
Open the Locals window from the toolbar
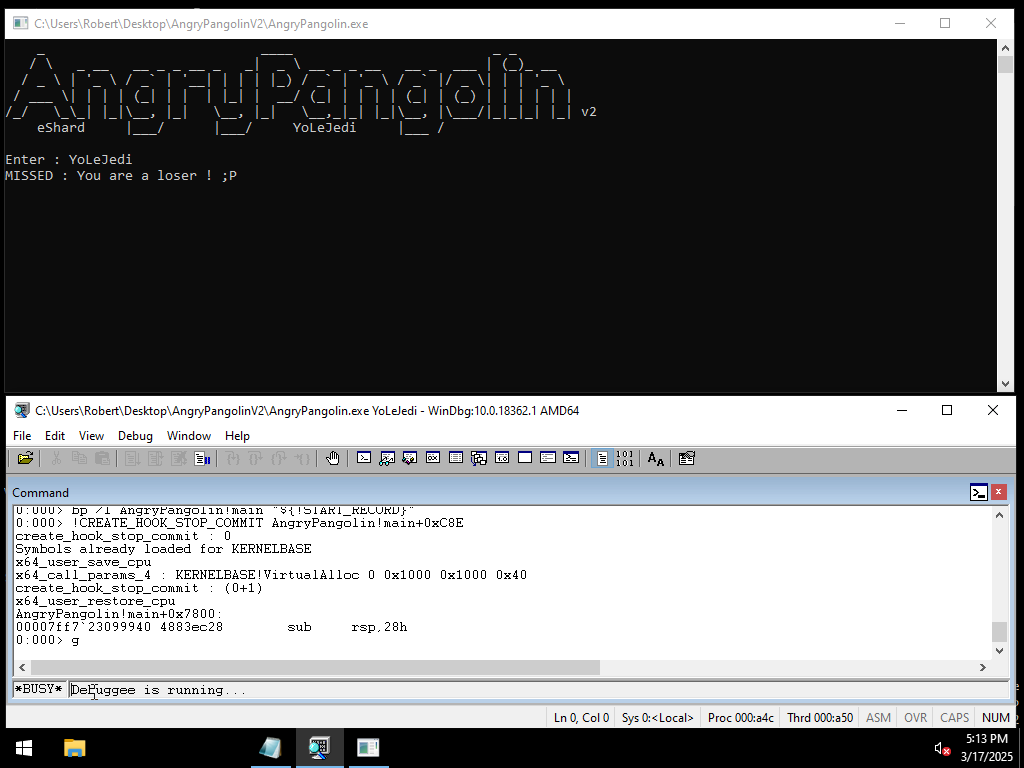pos(410,458)
